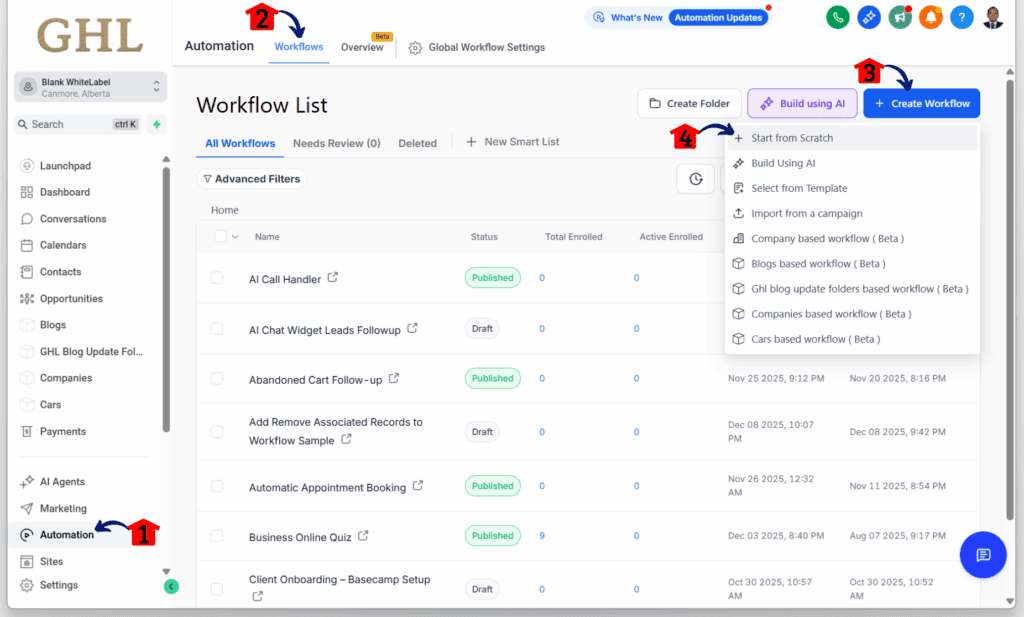The height and width of the screenshot is (617, 1024).
Task: Open the AI Agents section
Action: (63, 481)
